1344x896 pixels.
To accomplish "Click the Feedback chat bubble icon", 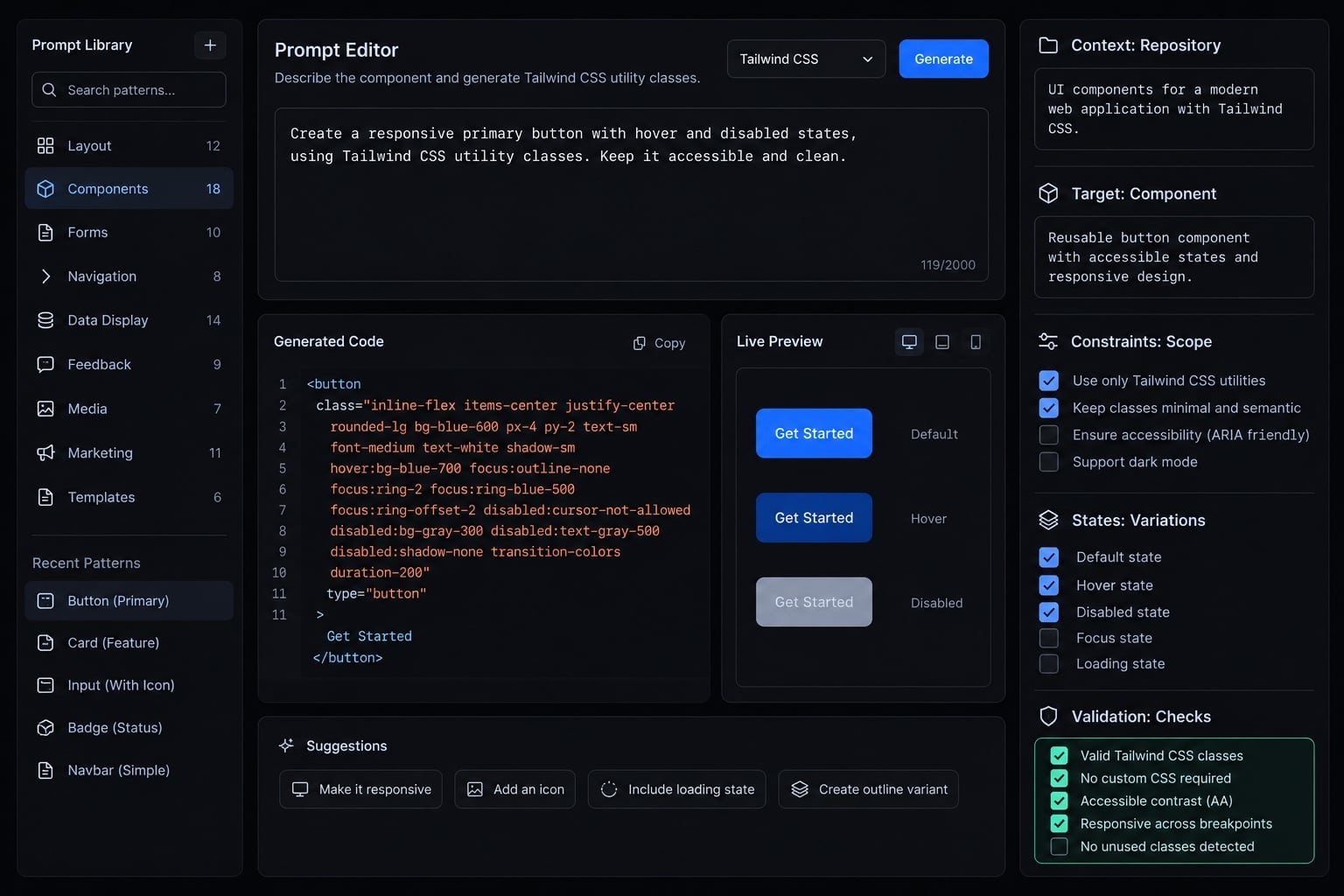I will [x=45, y=365].
